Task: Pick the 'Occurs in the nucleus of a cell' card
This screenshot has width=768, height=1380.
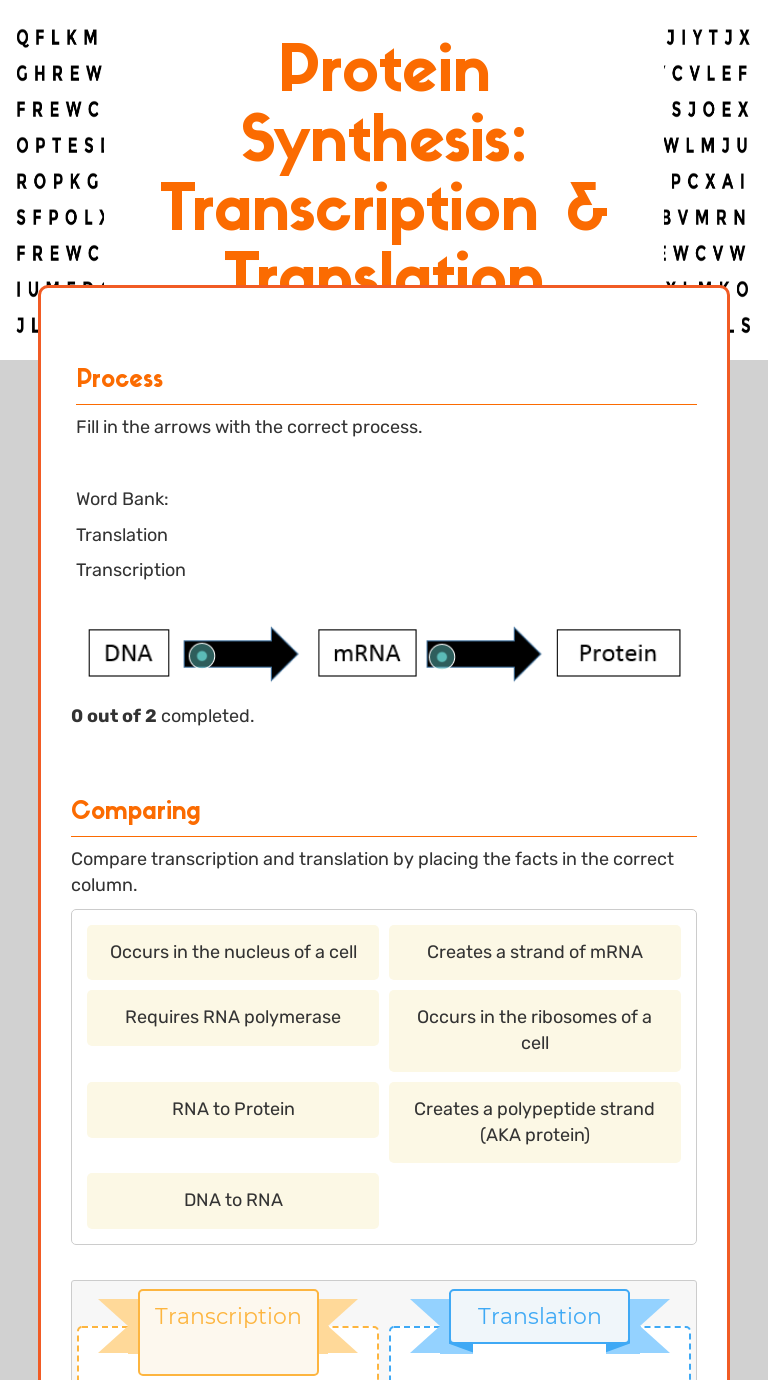Action: [233, 952]
